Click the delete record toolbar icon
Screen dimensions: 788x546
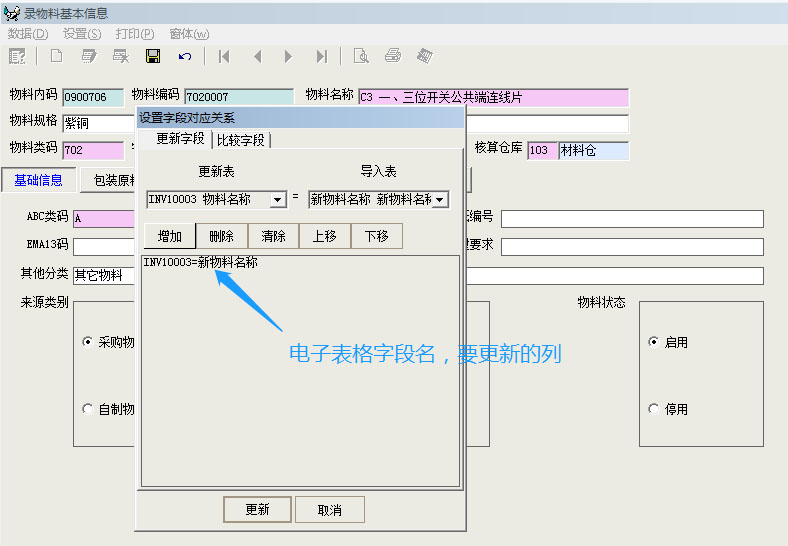click(x=121, y=56)
